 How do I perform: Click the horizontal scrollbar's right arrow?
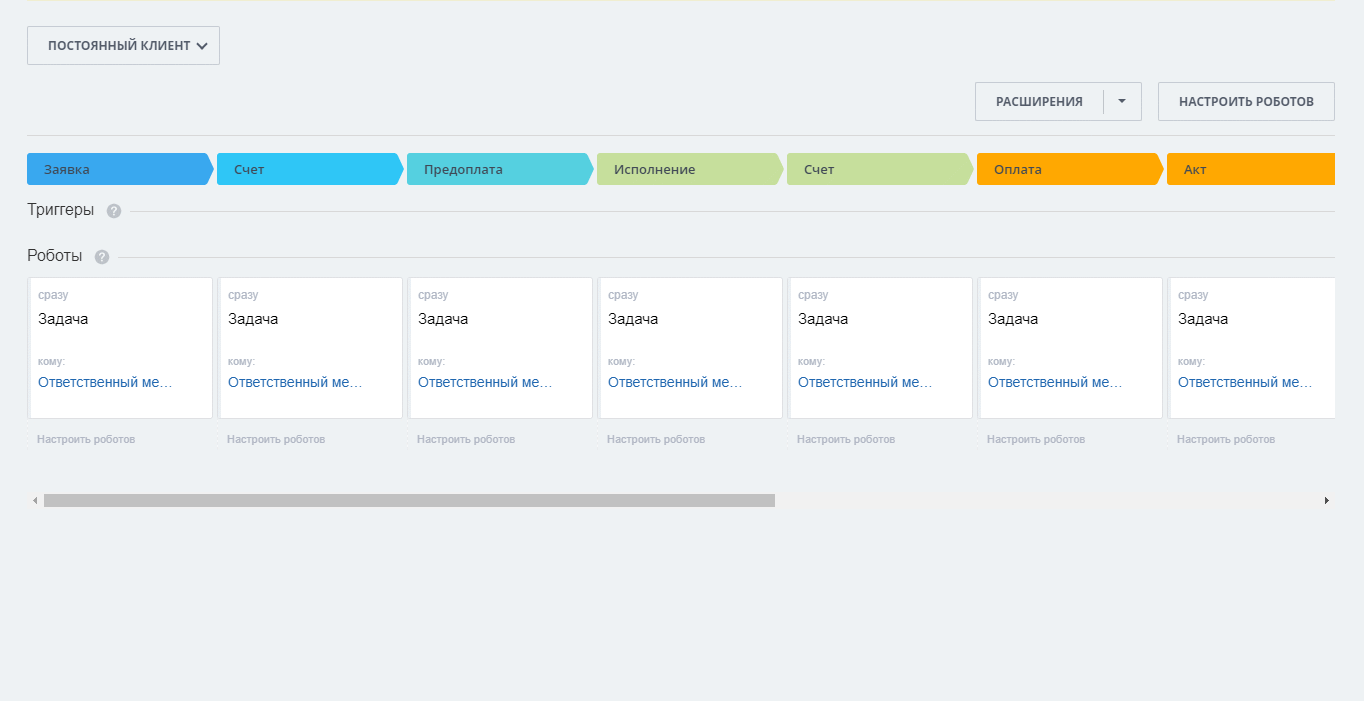pyautogui.click(x=1327, y=500)
